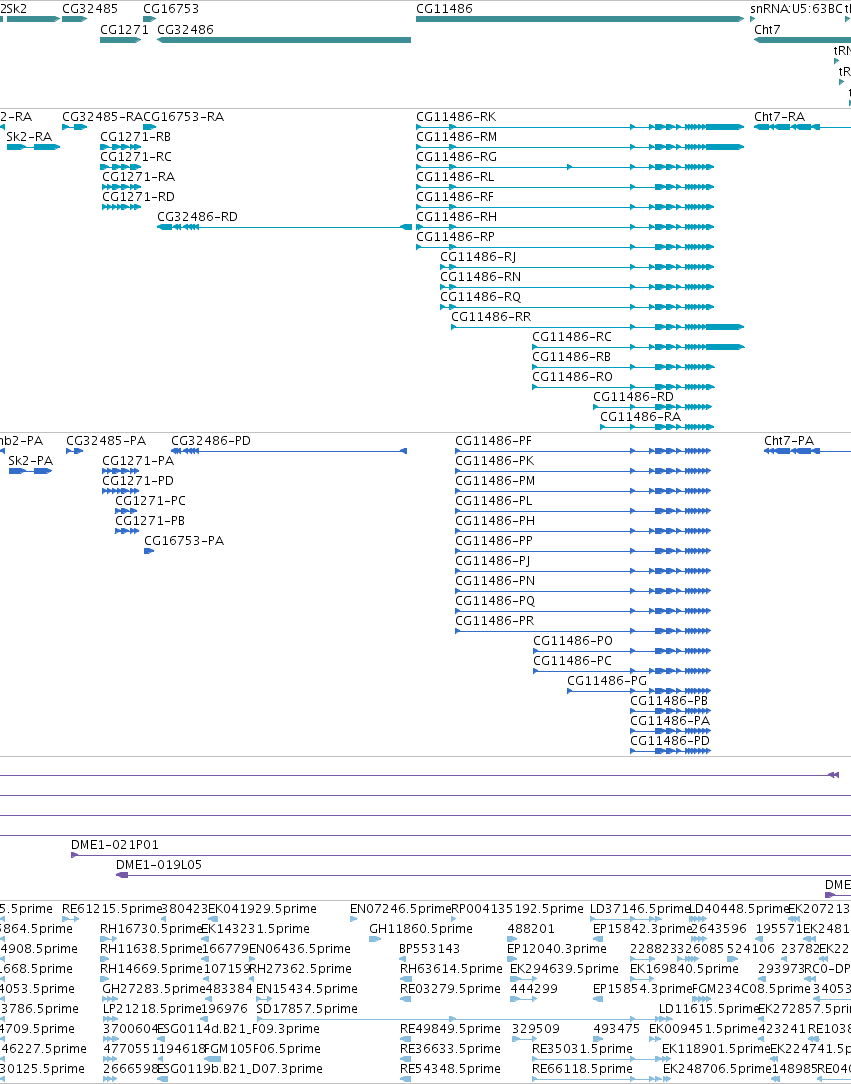Image resolution: width=851 pixels, height=1084 pixels.
Task: Click protein CG11486-PG
Action: 607,682
